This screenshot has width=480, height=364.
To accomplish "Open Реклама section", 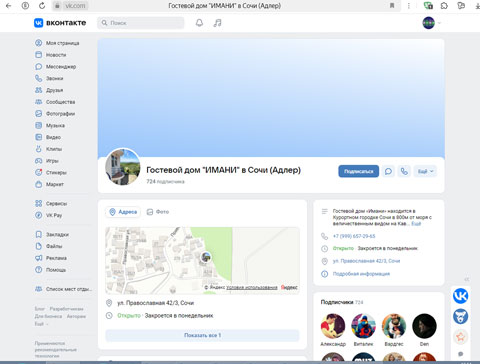I will (51, 258).
